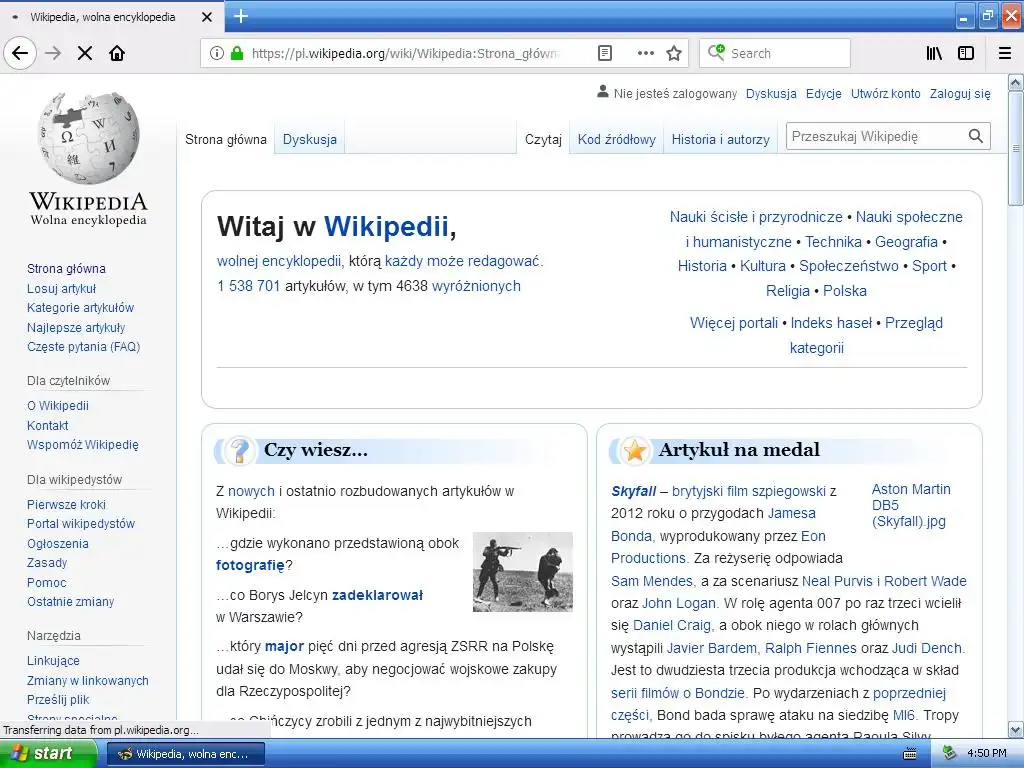The height and width of the screenshot is (768, 1024).
Task: Open the Nauki ścisłe i przyrodnicze portal
Action: 756,217
